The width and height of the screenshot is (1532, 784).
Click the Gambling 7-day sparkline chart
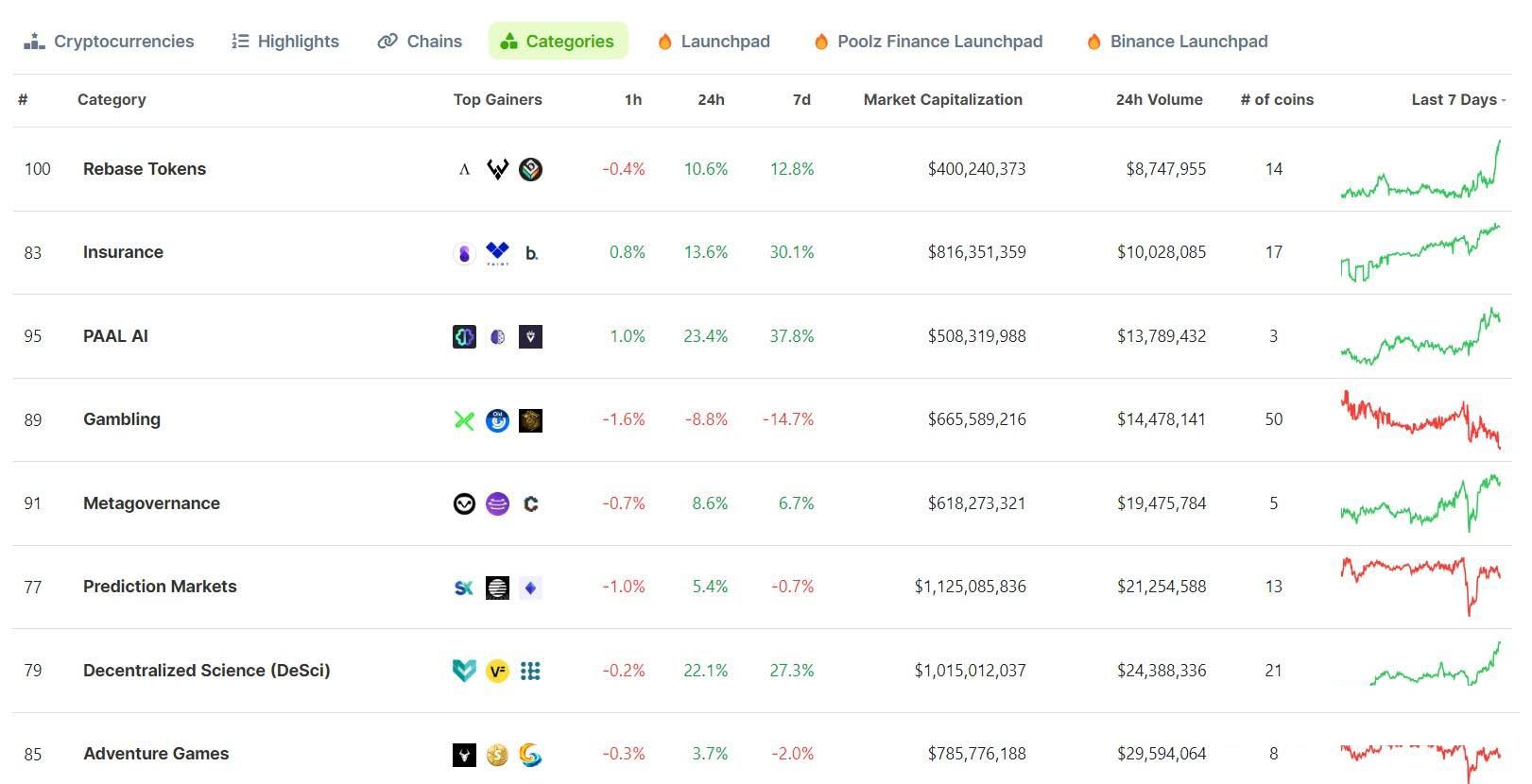point(1420,419)
